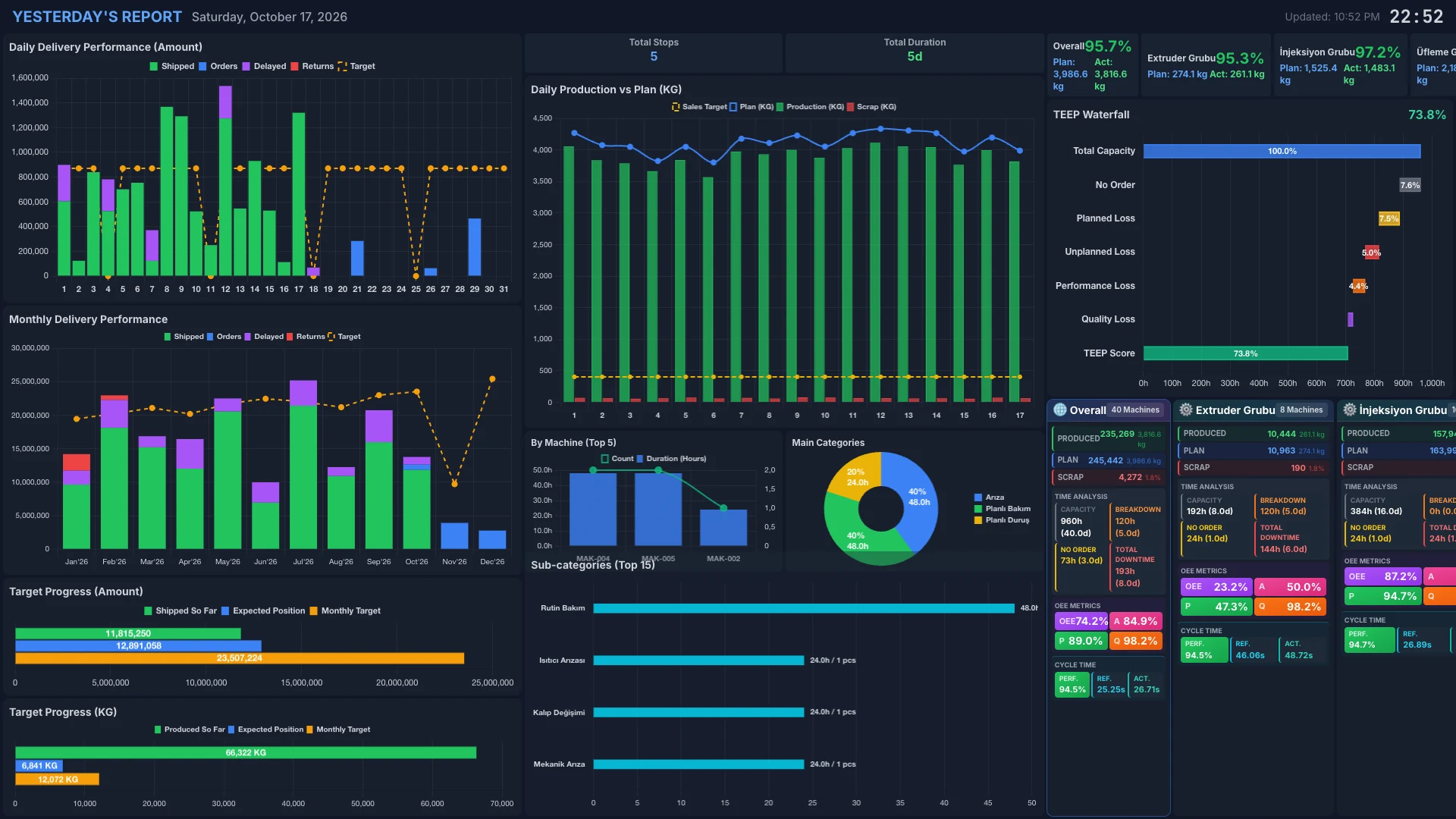Viewport: 1456px width, 819px height.
Task: Toggle Count series in By Machine legend
Action: (617, 459)
